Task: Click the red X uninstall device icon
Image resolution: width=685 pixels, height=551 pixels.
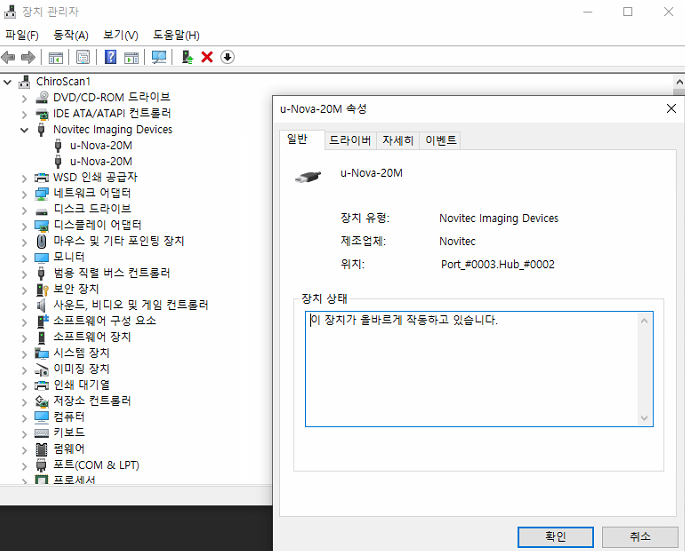Action: coord(207,57)
